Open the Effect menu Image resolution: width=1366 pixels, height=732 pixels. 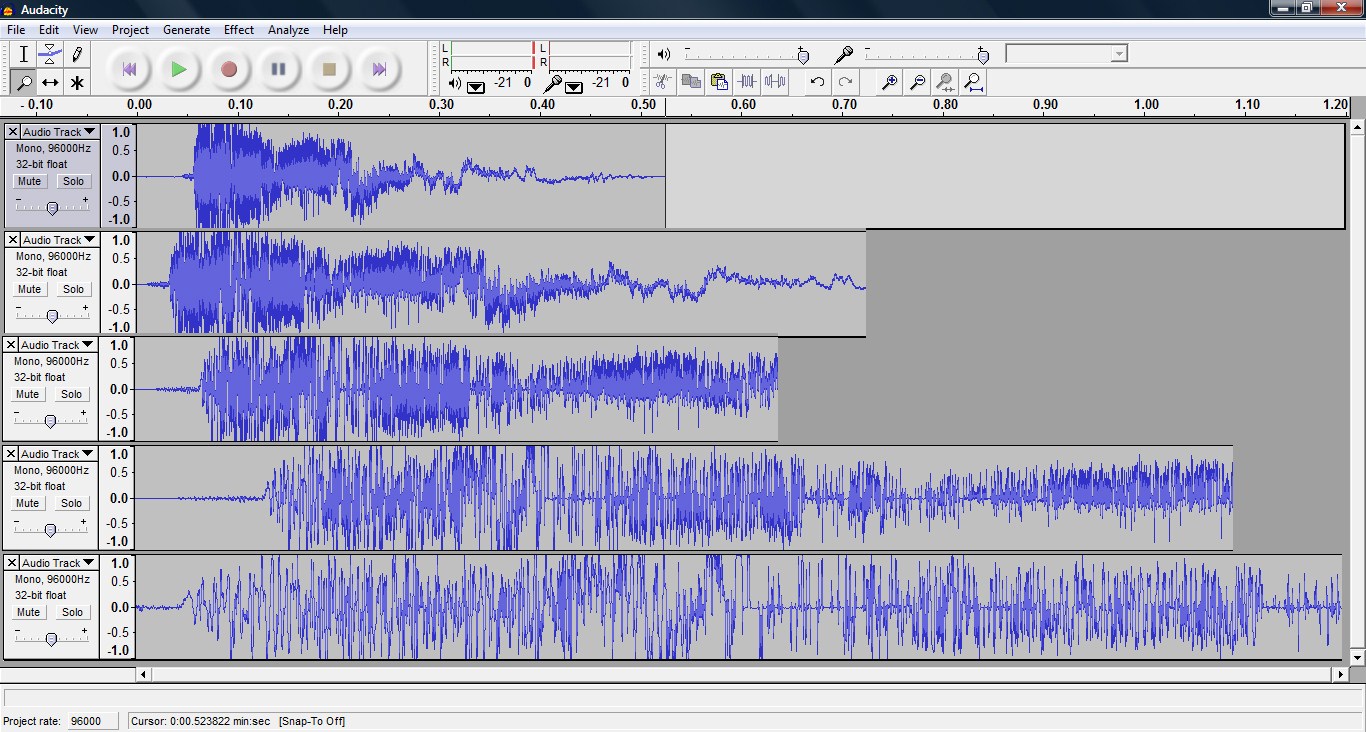tap(239, 30)
